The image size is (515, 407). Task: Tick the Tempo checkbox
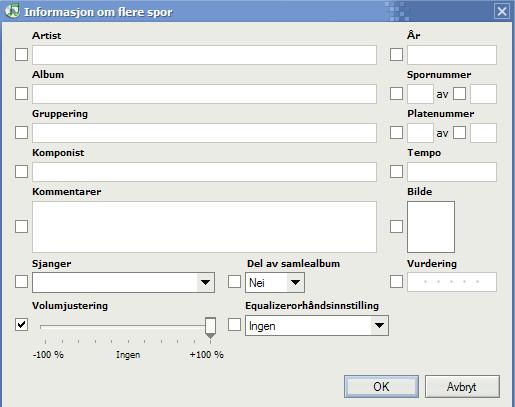click(x=396, y=171)
